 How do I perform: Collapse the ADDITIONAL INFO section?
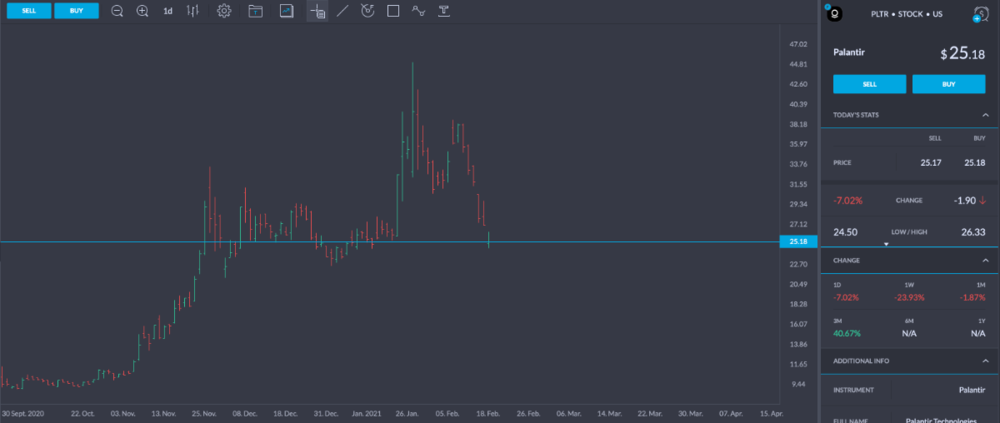coord(985,361)
